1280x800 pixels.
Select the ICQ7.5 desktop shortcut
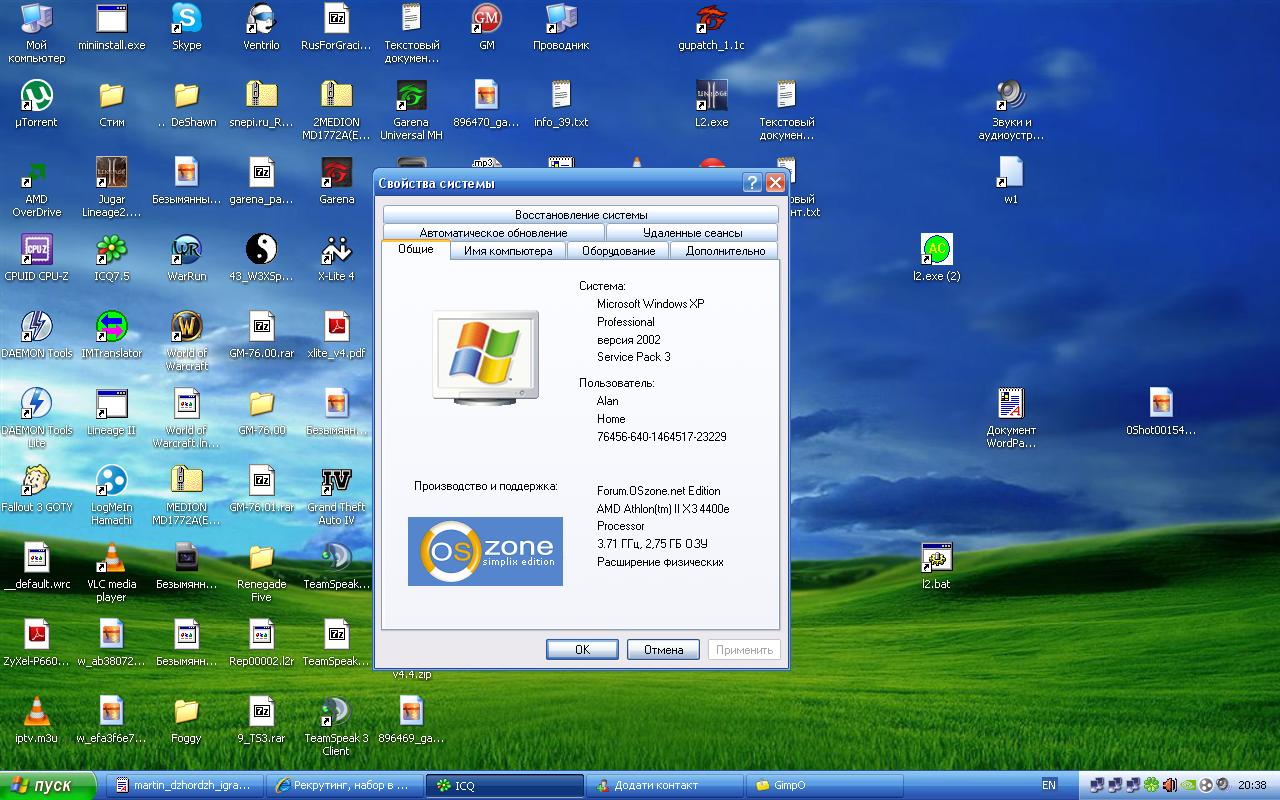pyautogui.click(x=111, y=258)
